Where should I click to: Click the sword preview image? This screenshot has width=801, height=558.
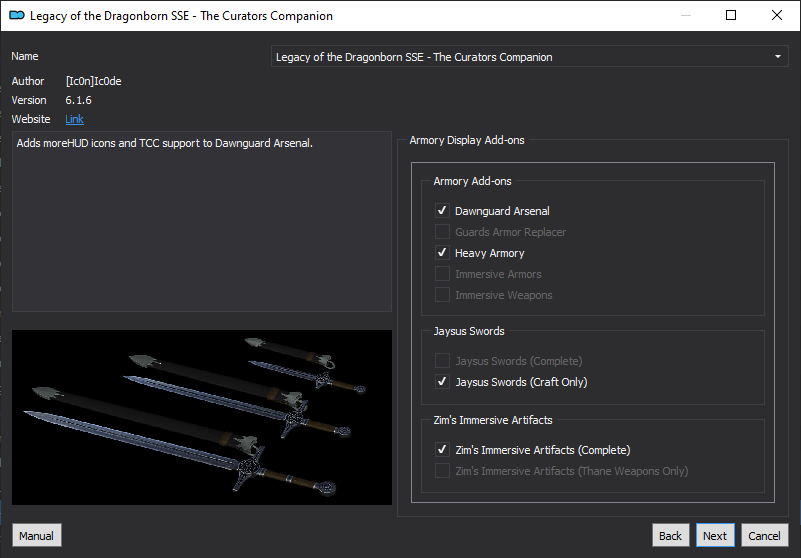tap(202, 417)
